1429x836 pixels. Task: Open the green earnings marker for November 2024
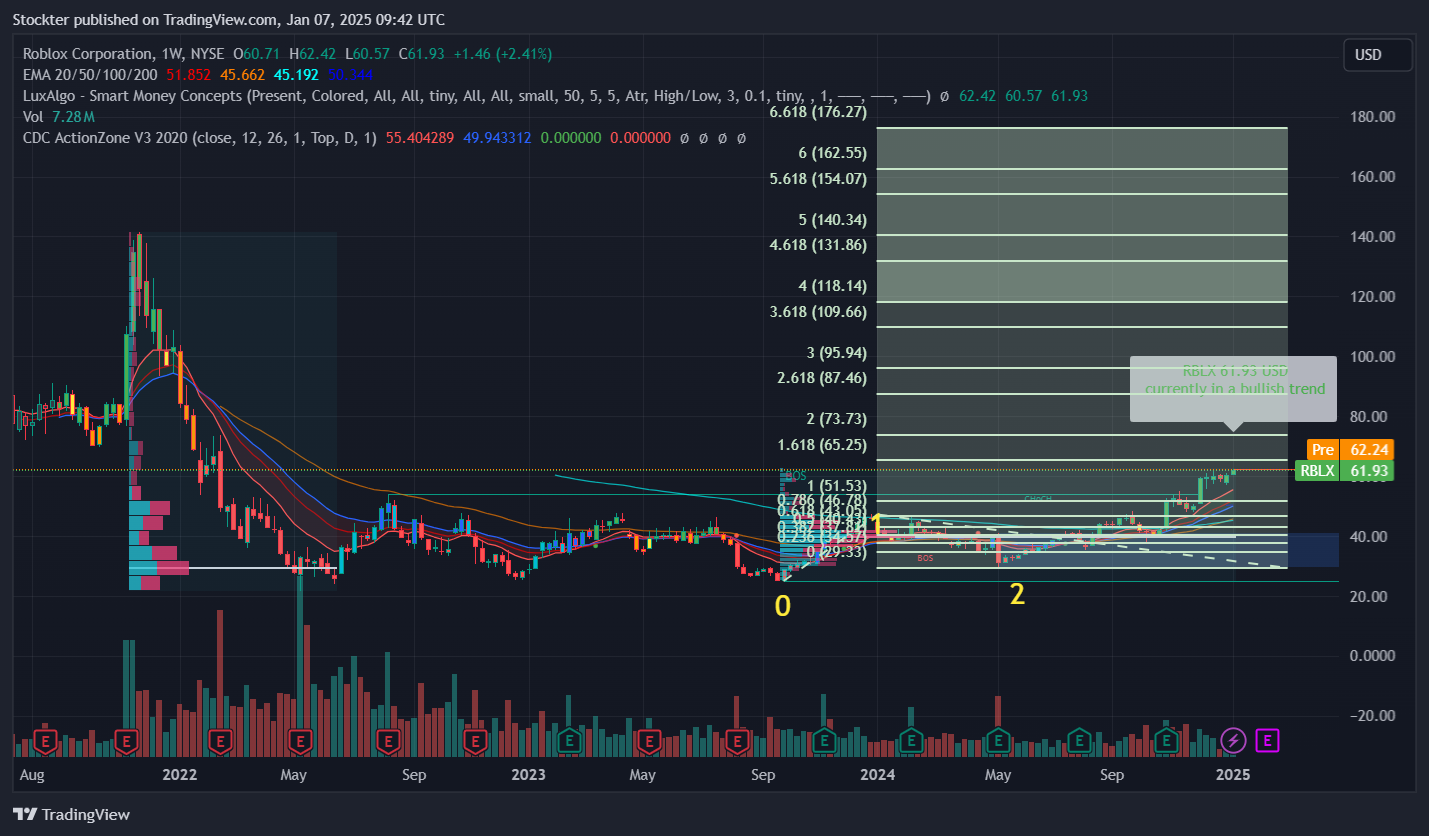tap(1166, 741)
